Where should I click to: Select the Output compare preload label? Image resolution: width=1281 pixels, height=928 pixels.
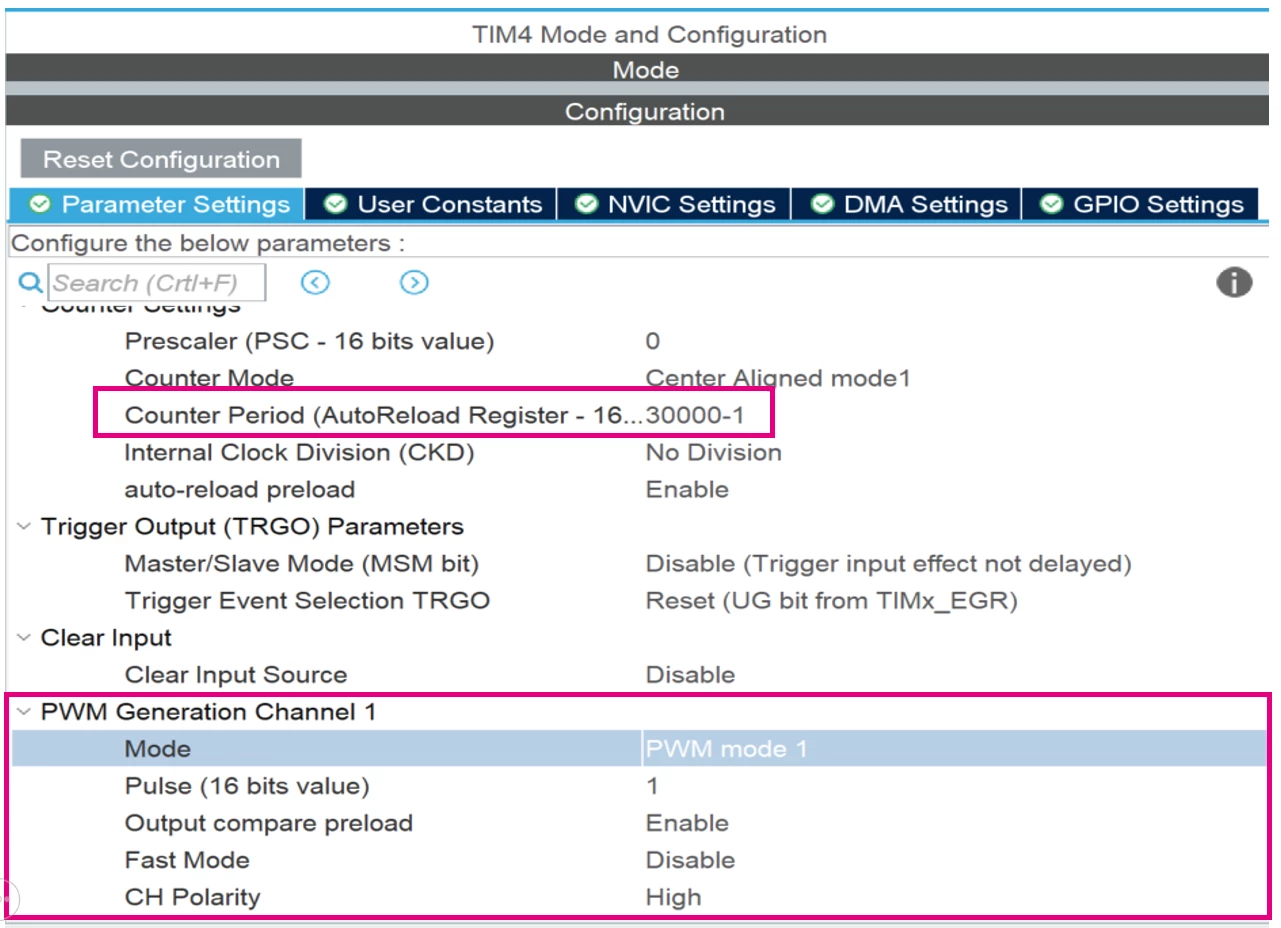[268, 823]
